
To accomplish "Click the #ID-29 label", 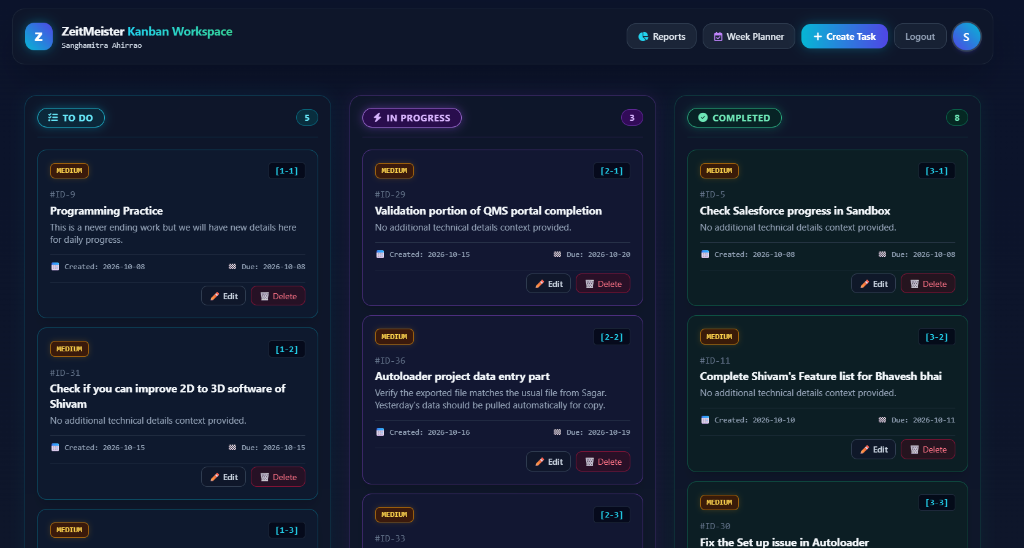I will (x=390, y=195).
